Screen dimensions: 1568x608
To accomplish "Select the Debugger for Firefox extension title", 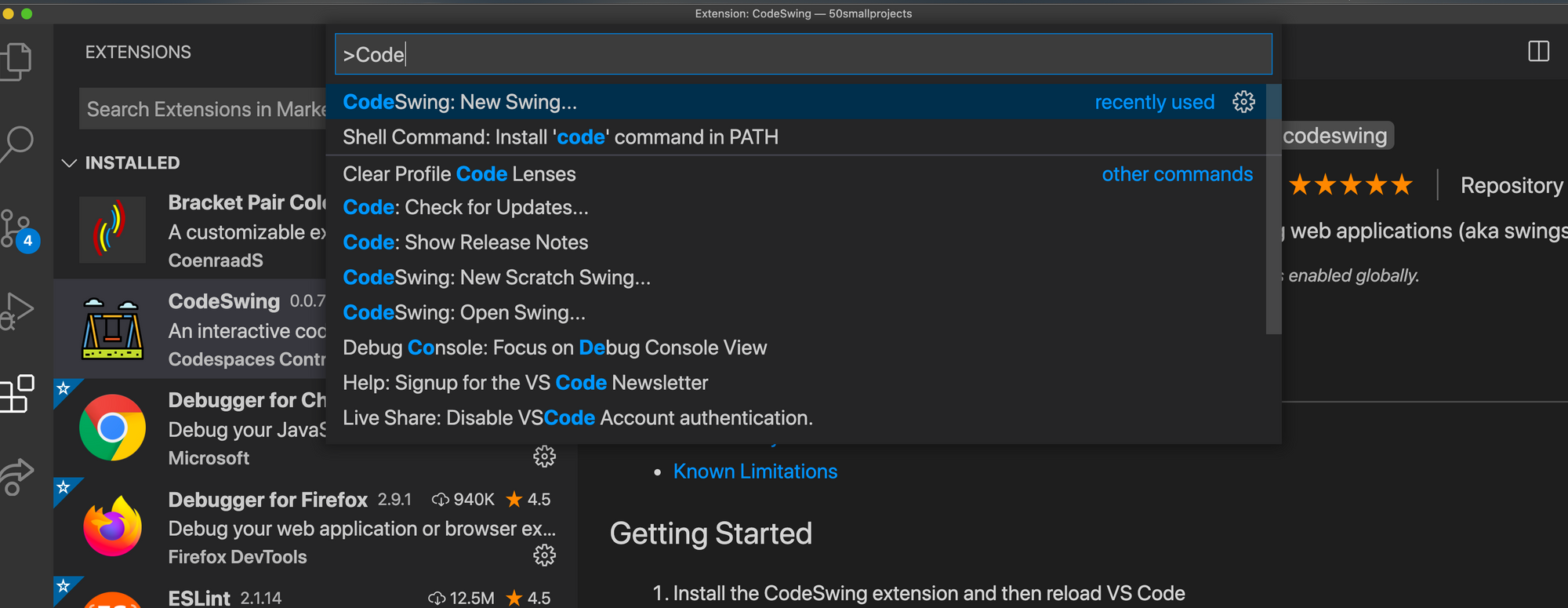I will point(268,500).
